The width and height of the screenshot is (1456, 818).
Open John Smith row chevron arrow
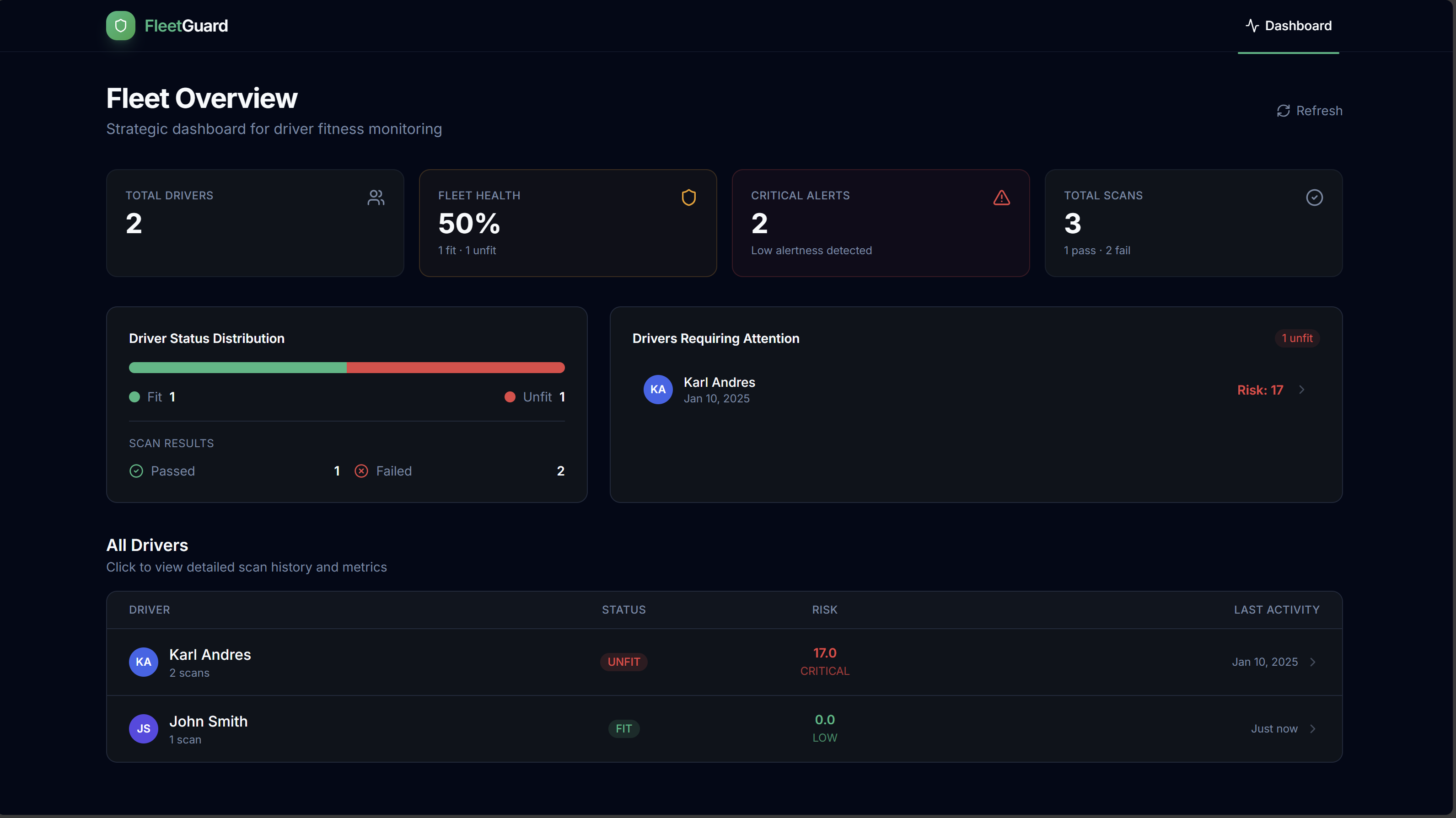(1313, 728)
